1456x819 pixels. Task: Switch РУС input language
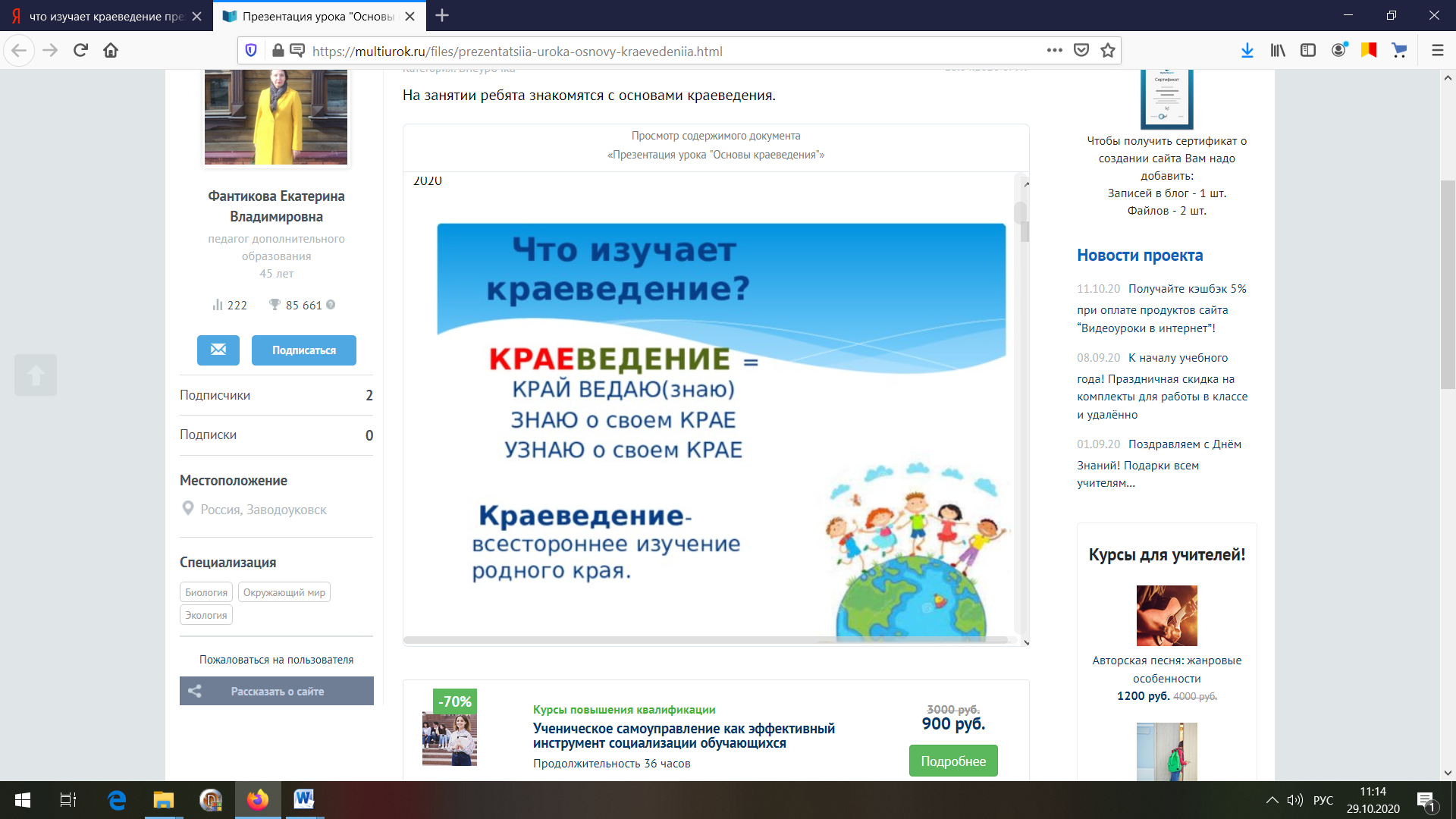coord(1323,800)
